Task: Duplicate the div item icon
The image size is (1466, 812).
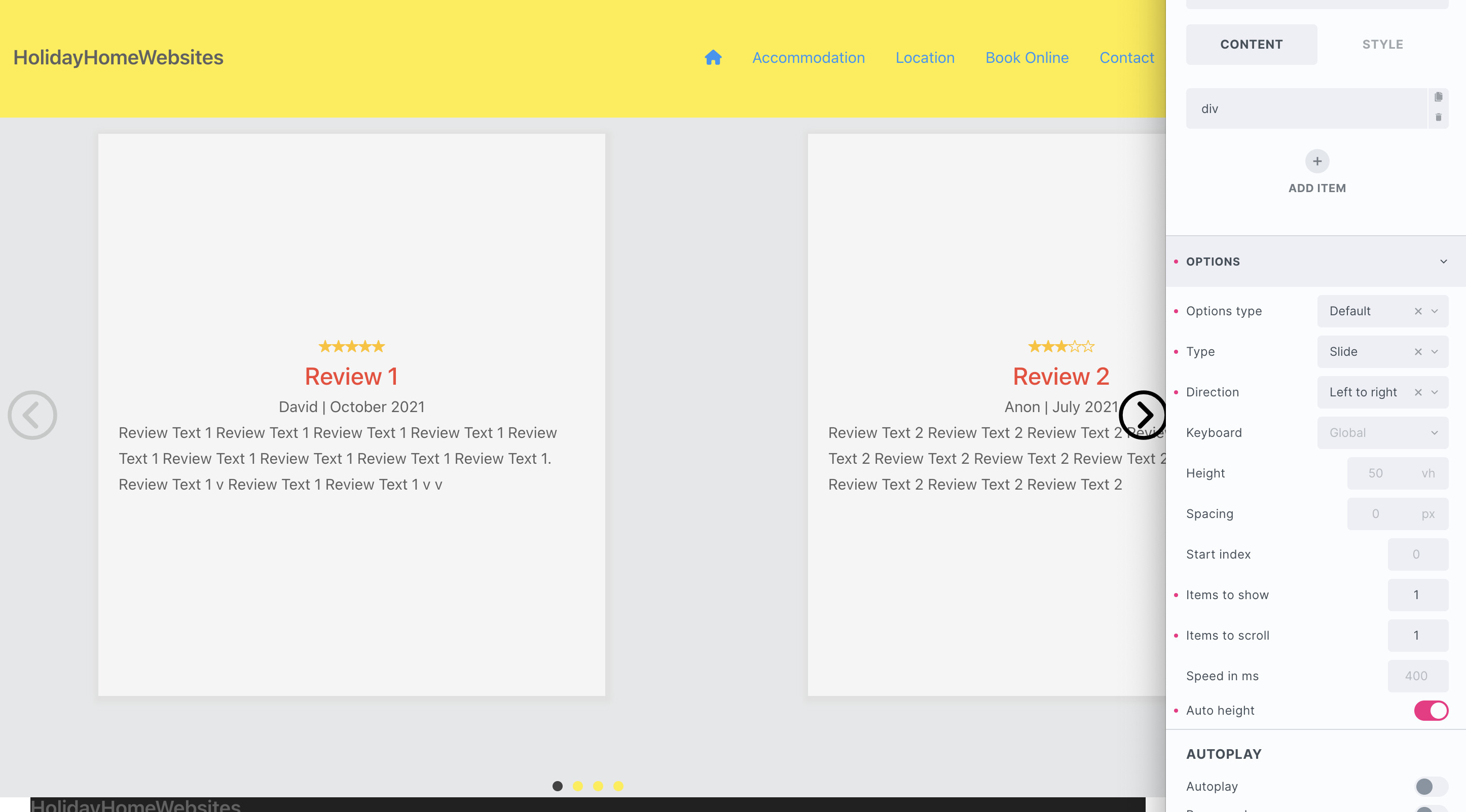Action: (1438, 97)
